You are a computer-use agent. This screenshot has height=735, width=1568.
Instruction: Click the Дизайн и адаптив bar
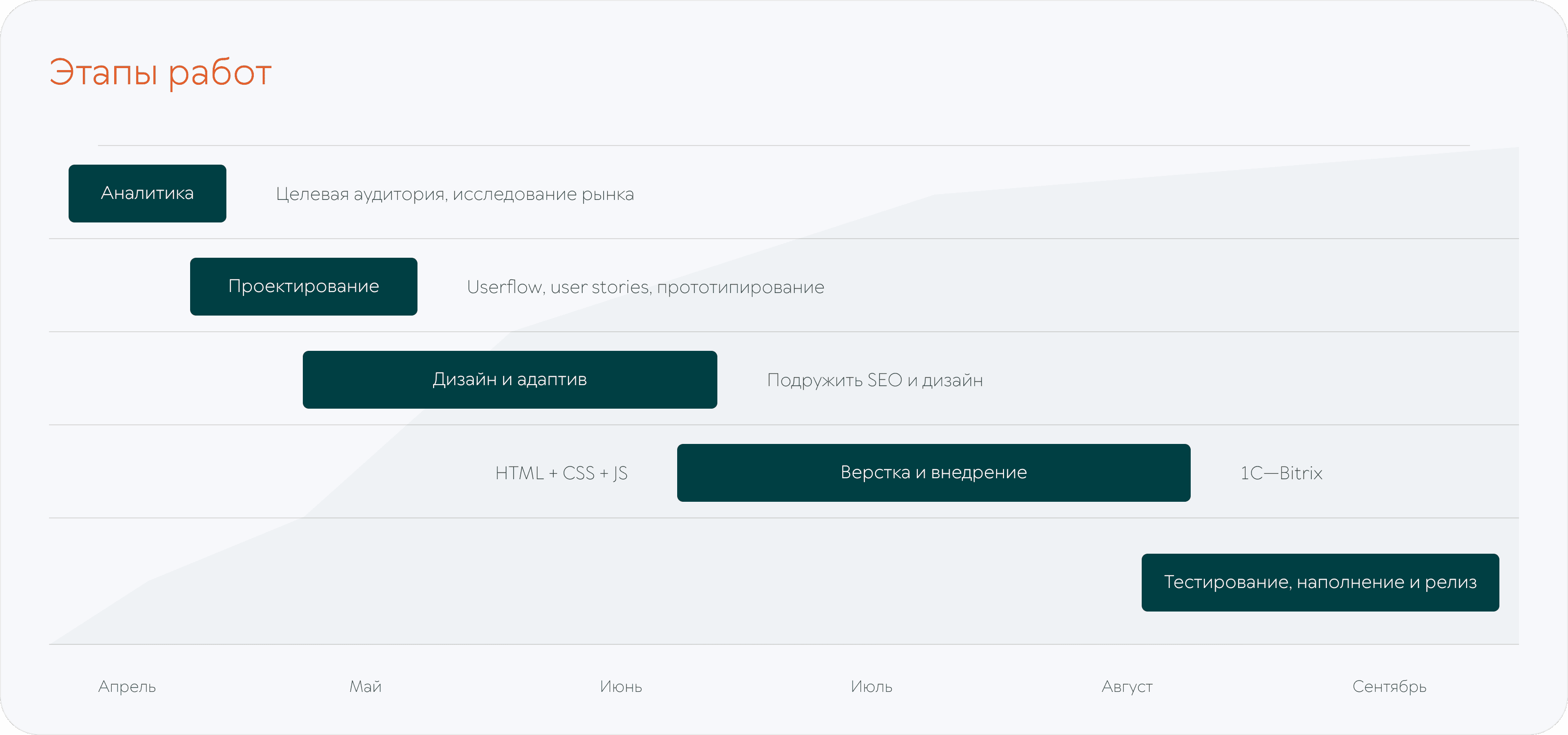point(510,380)
